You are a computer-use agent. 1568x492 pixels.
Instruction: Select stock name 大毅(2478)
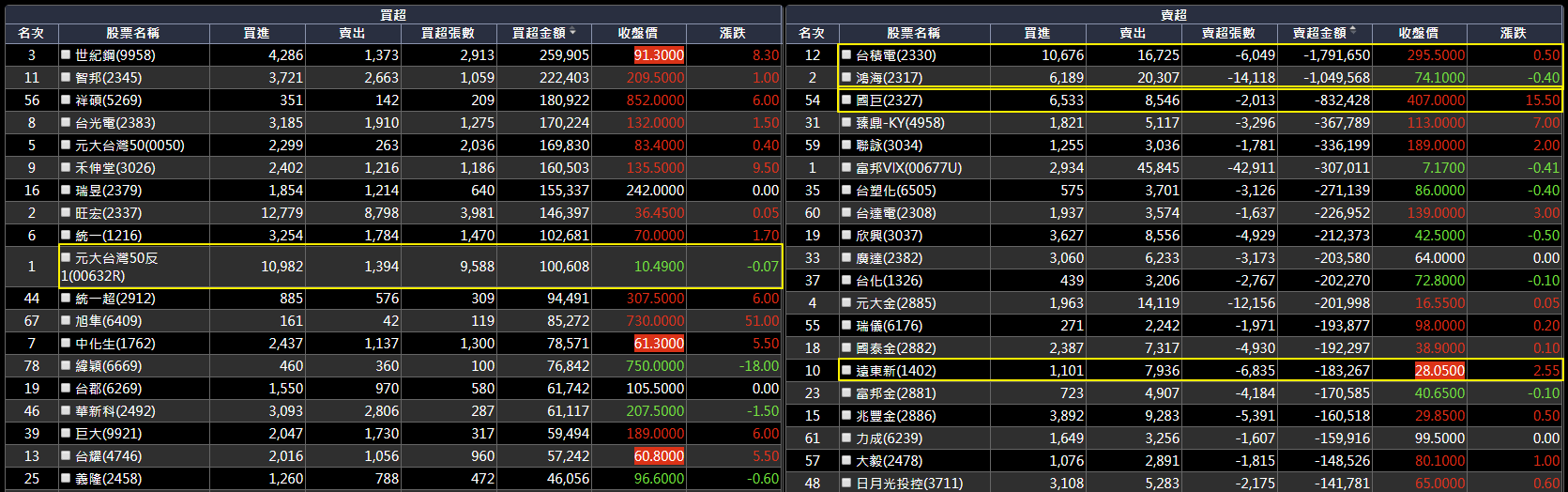coord(889,461)
